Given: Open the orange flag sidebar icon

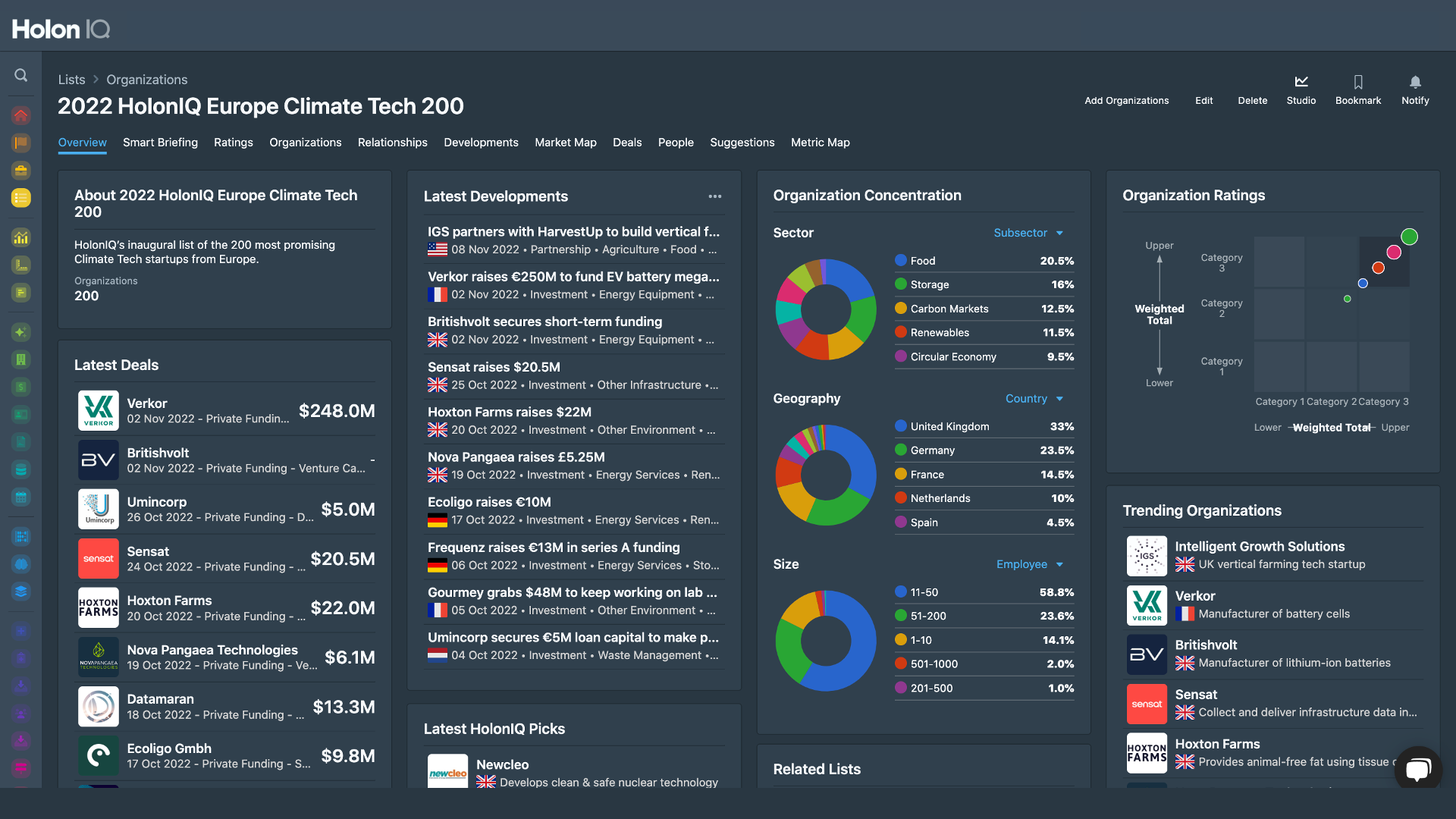Looking at the screenshot, I should [20, 143].
